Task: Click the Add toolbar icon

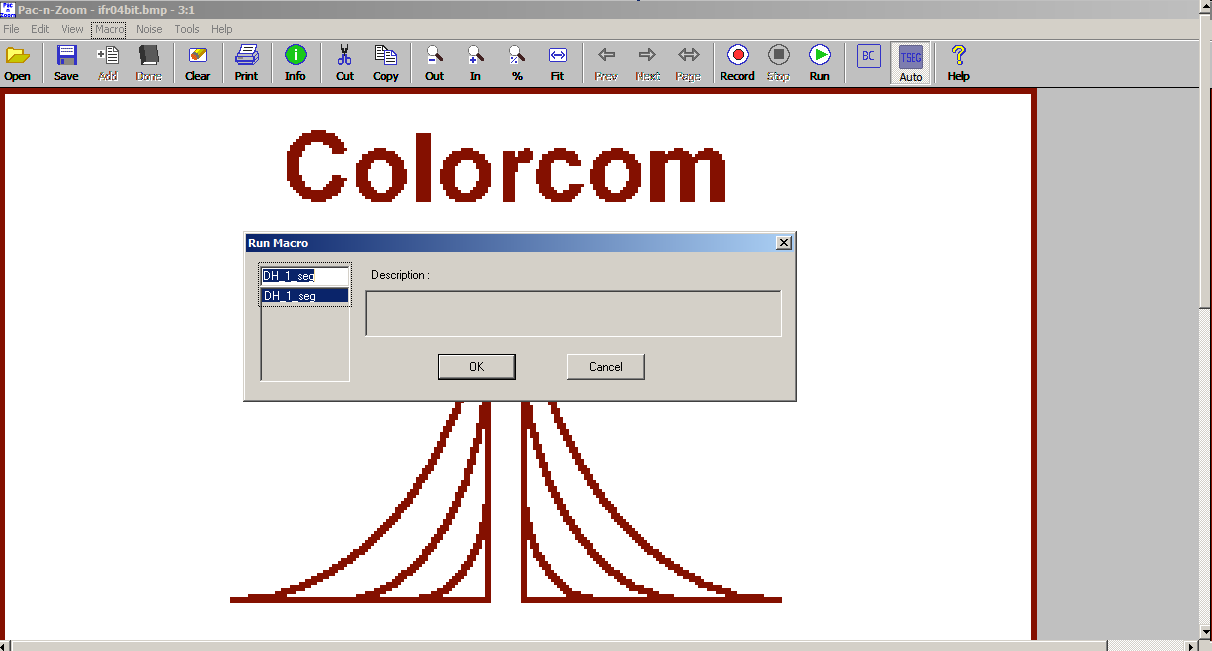Action: point(108,63)
